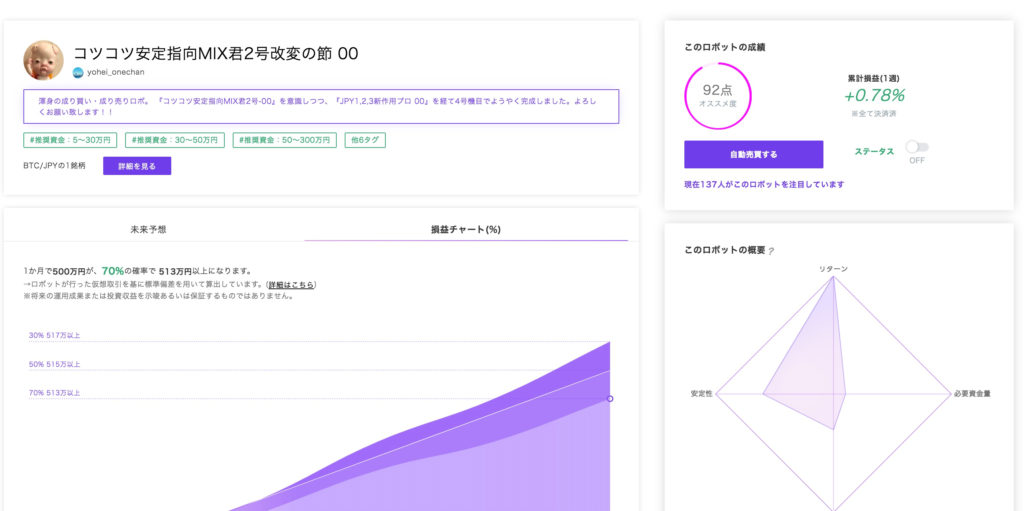
Task: Select the #推奨資金：5〜30万円 tag
Action: pyautogui.click(x=70, y=140)
